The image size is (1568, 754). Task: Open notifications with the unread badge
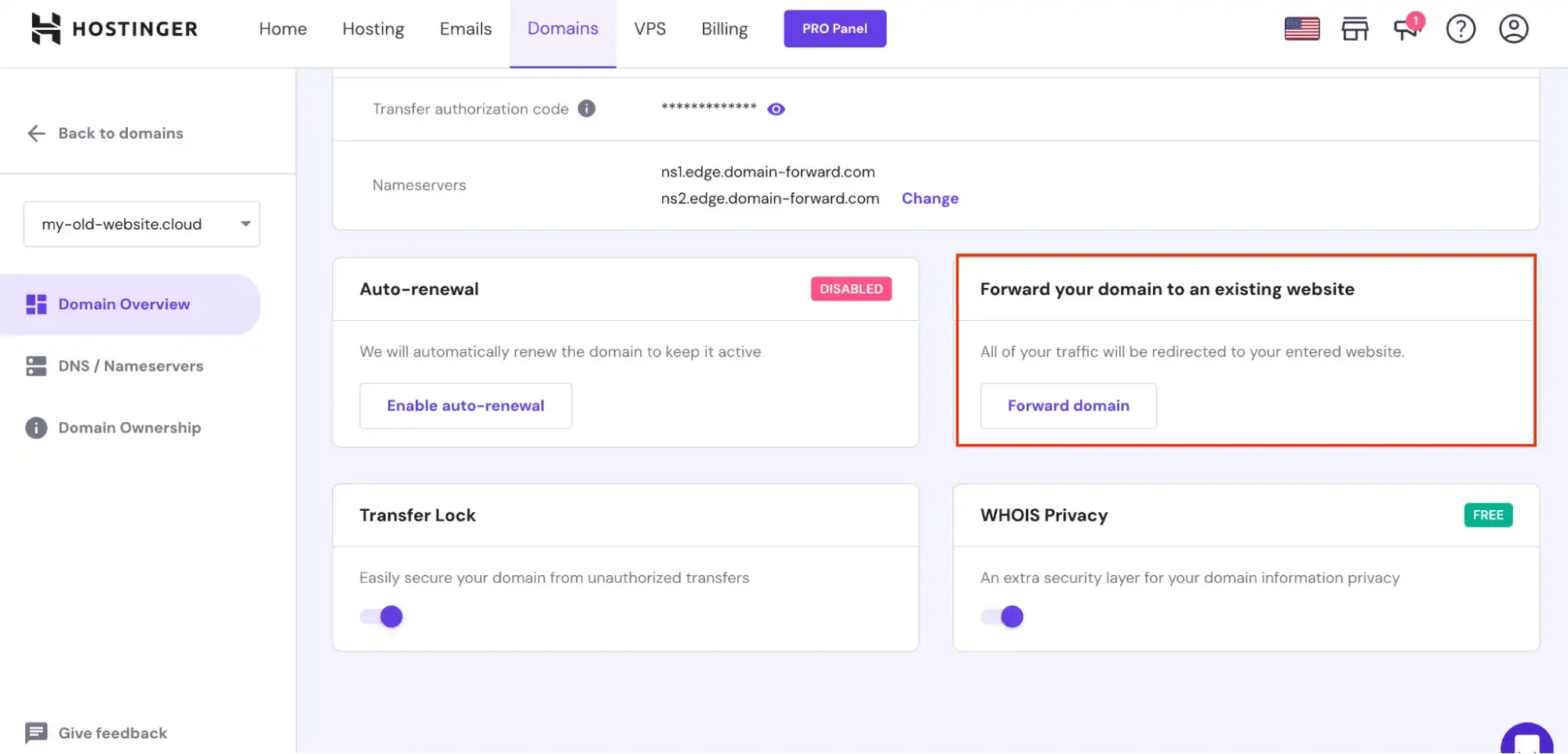tap(1406, 30)
